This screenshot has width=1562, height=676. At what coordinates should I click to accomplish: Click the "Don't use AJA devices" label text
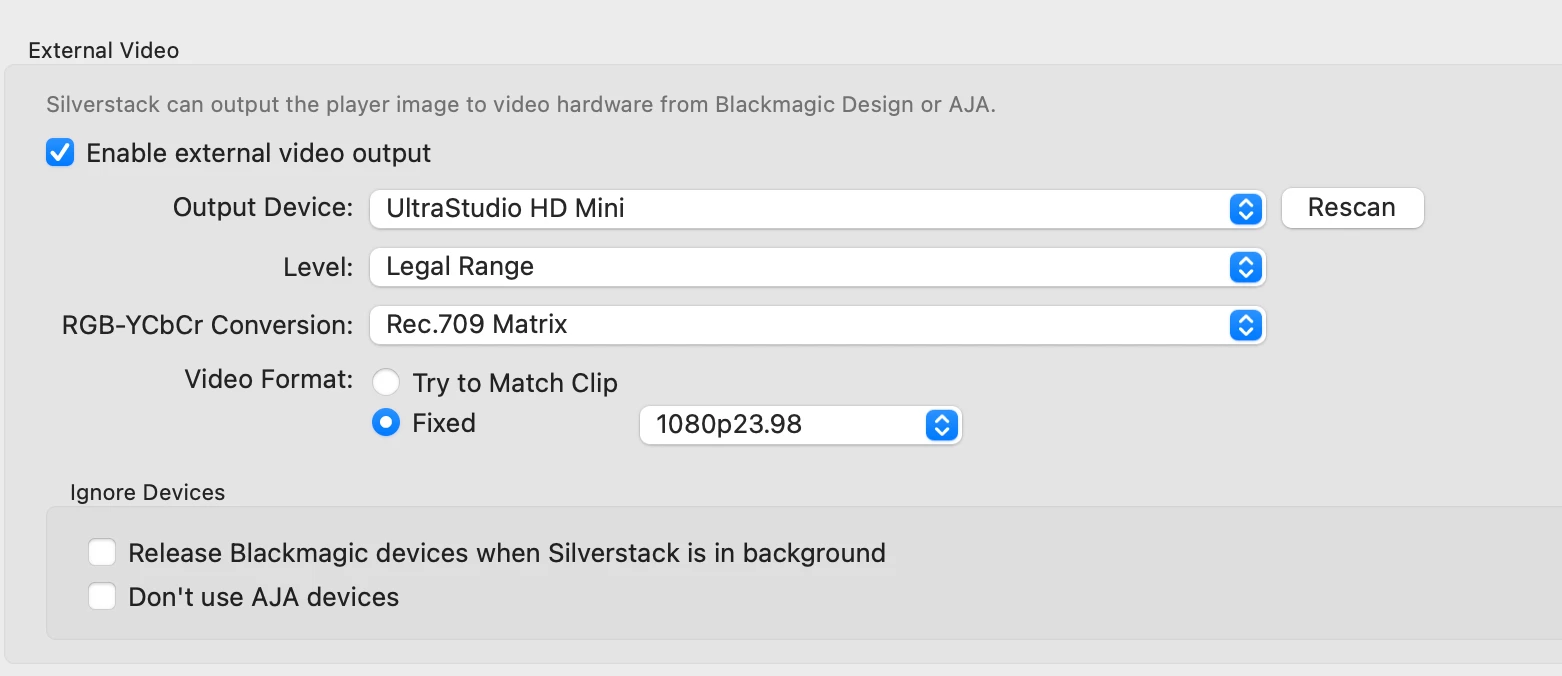[264, 597]
